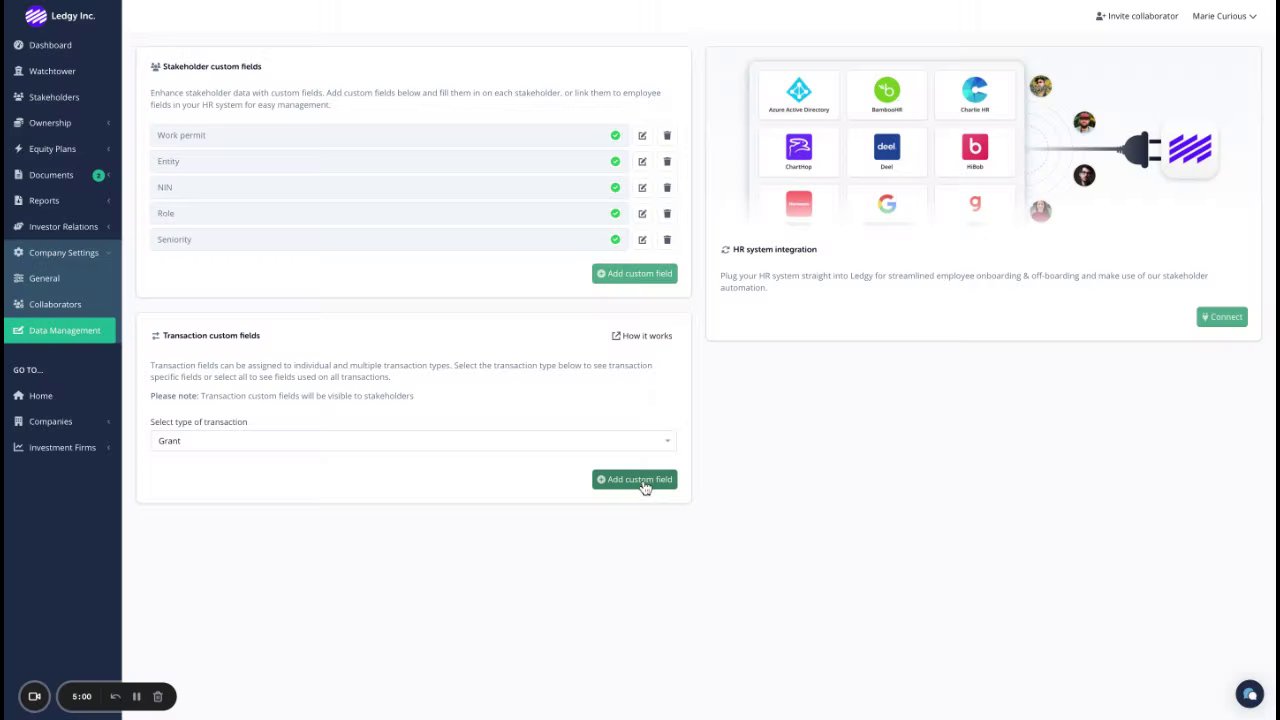Click the Ledgy logo icon

(x=36, y=15)
